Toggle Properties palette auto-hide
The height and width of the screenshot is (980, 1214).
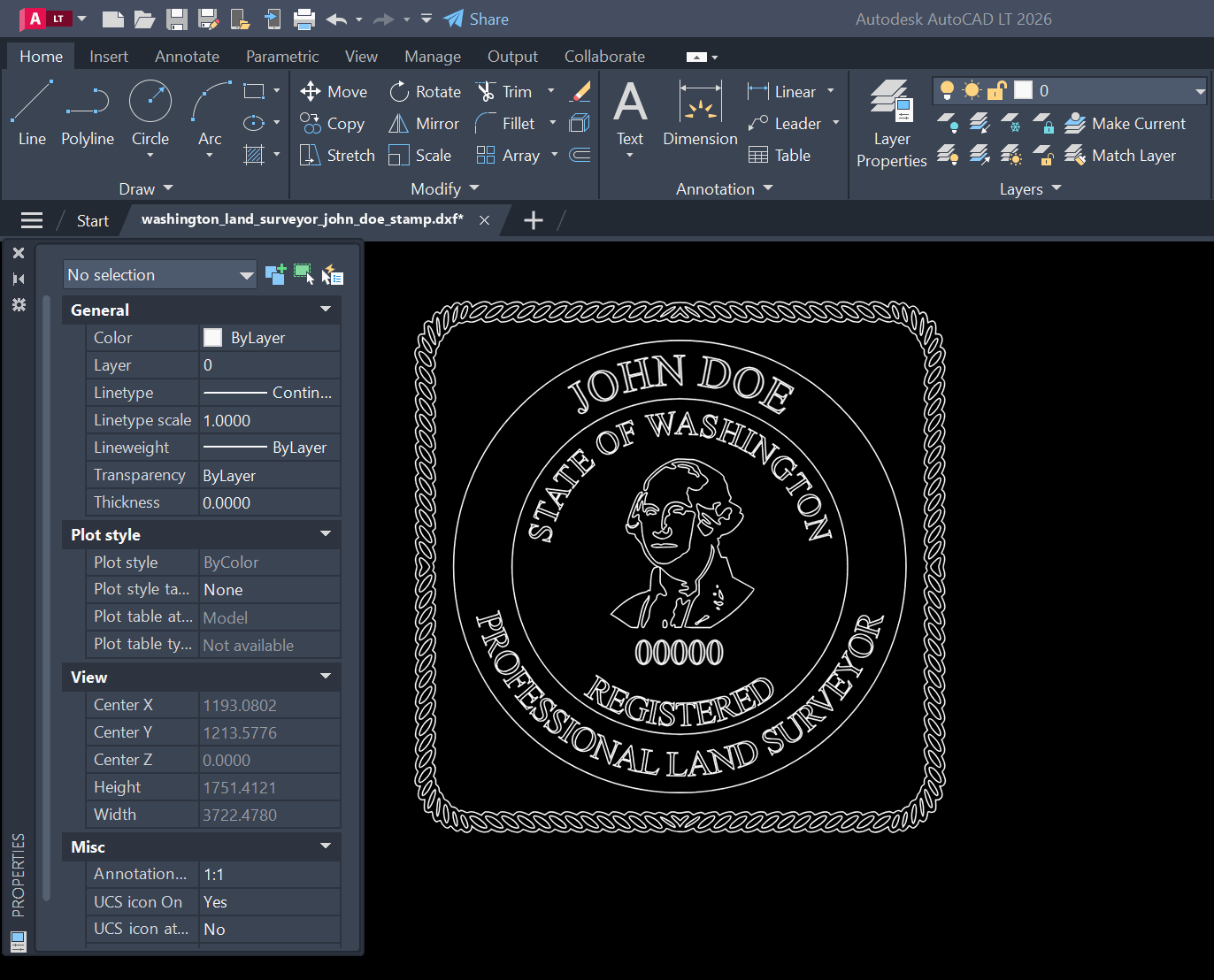(x=19, y=279)
